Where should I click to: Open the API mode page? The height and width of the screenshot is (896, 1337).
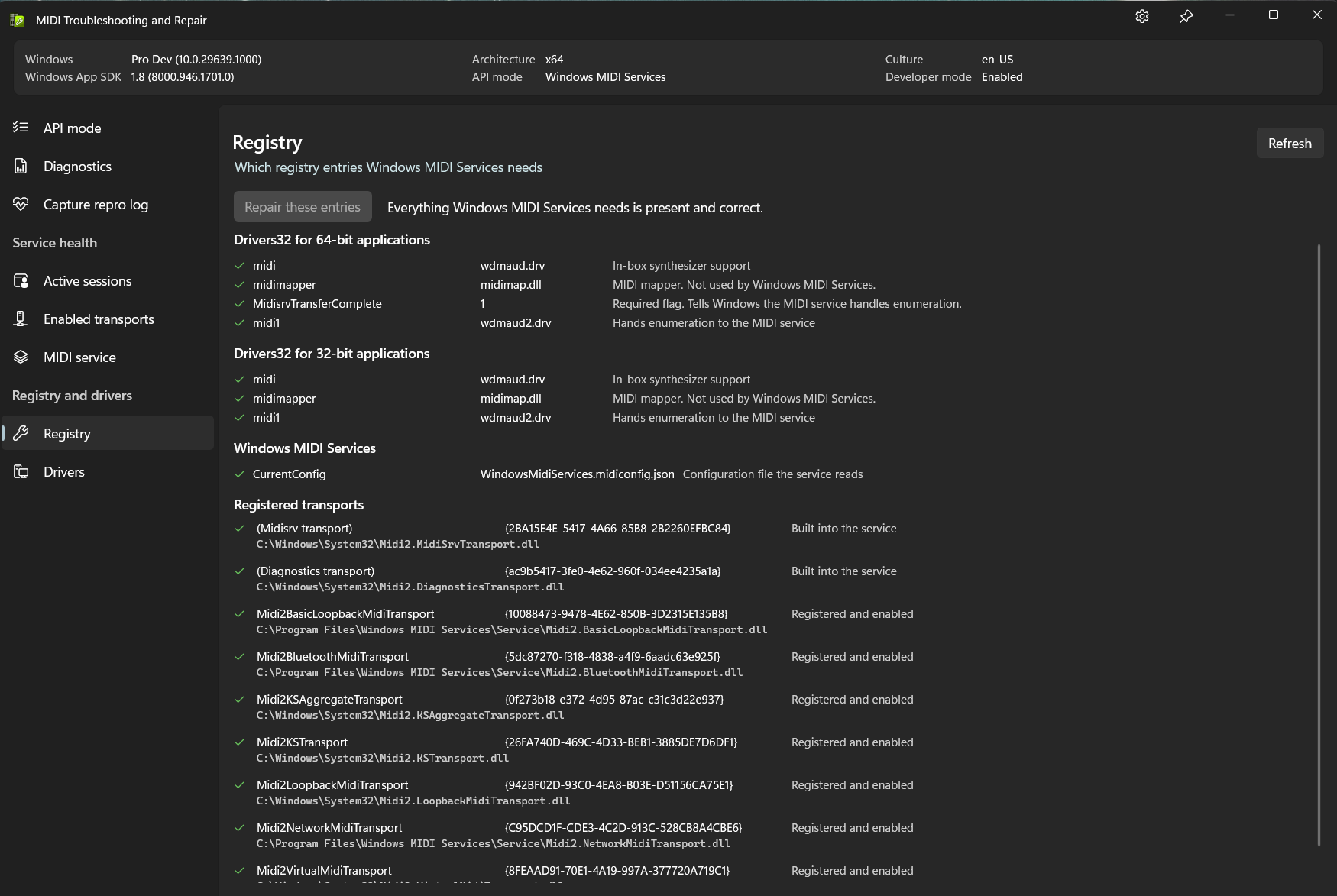point(108,128)
